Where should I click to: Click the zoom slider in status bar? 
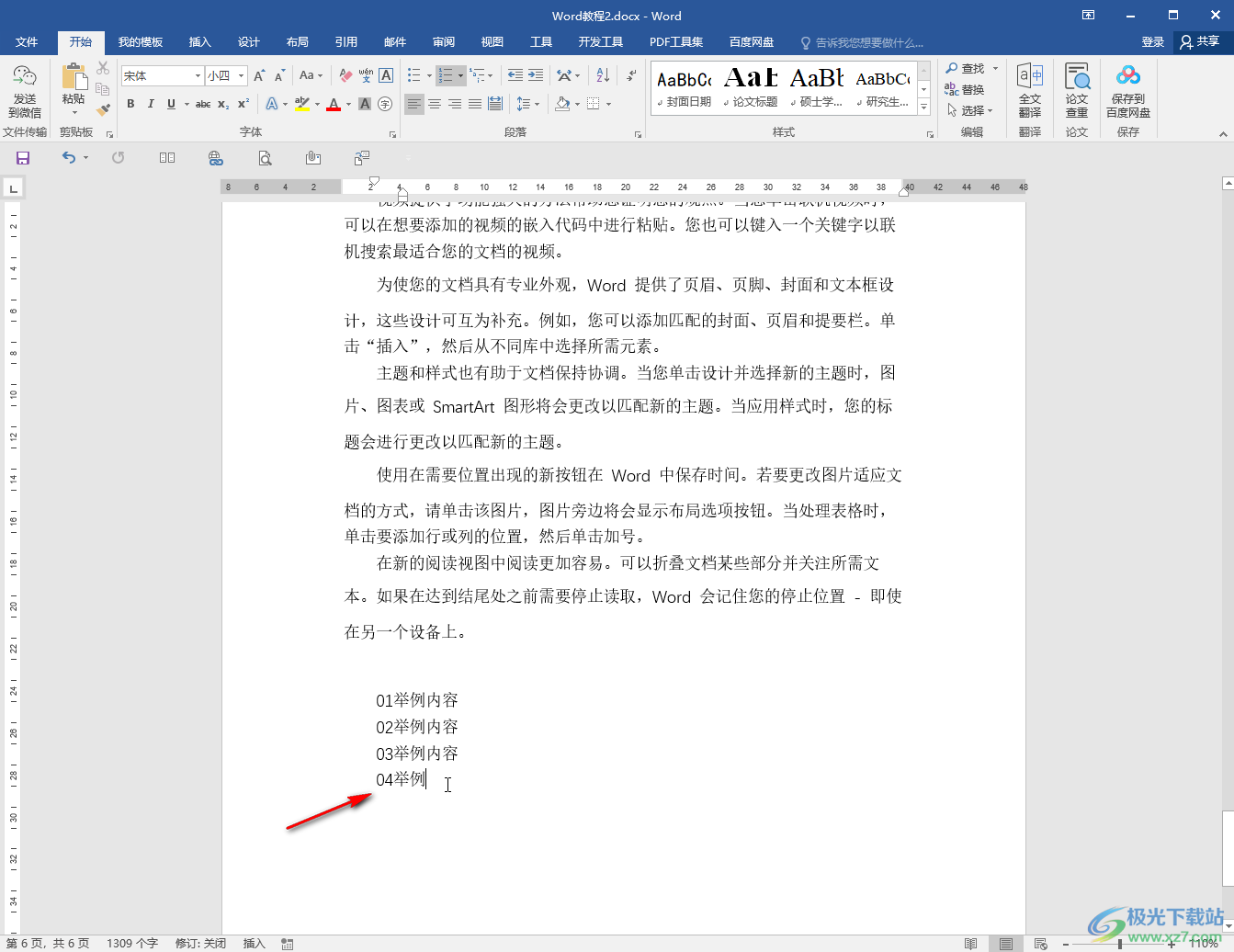[1119, 944]
